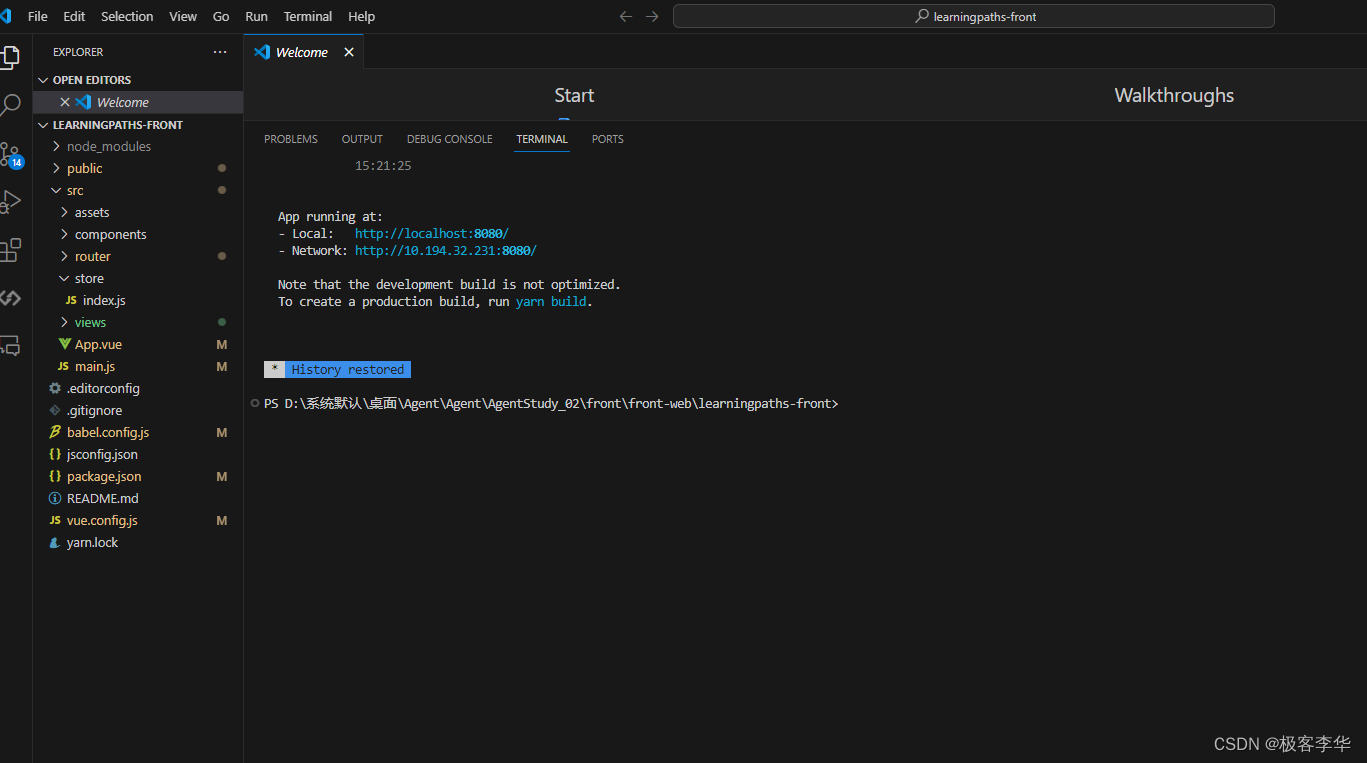Viewport: 1367px width, 763px height.
Task: Open the Run menu
Action: (256, 16)
